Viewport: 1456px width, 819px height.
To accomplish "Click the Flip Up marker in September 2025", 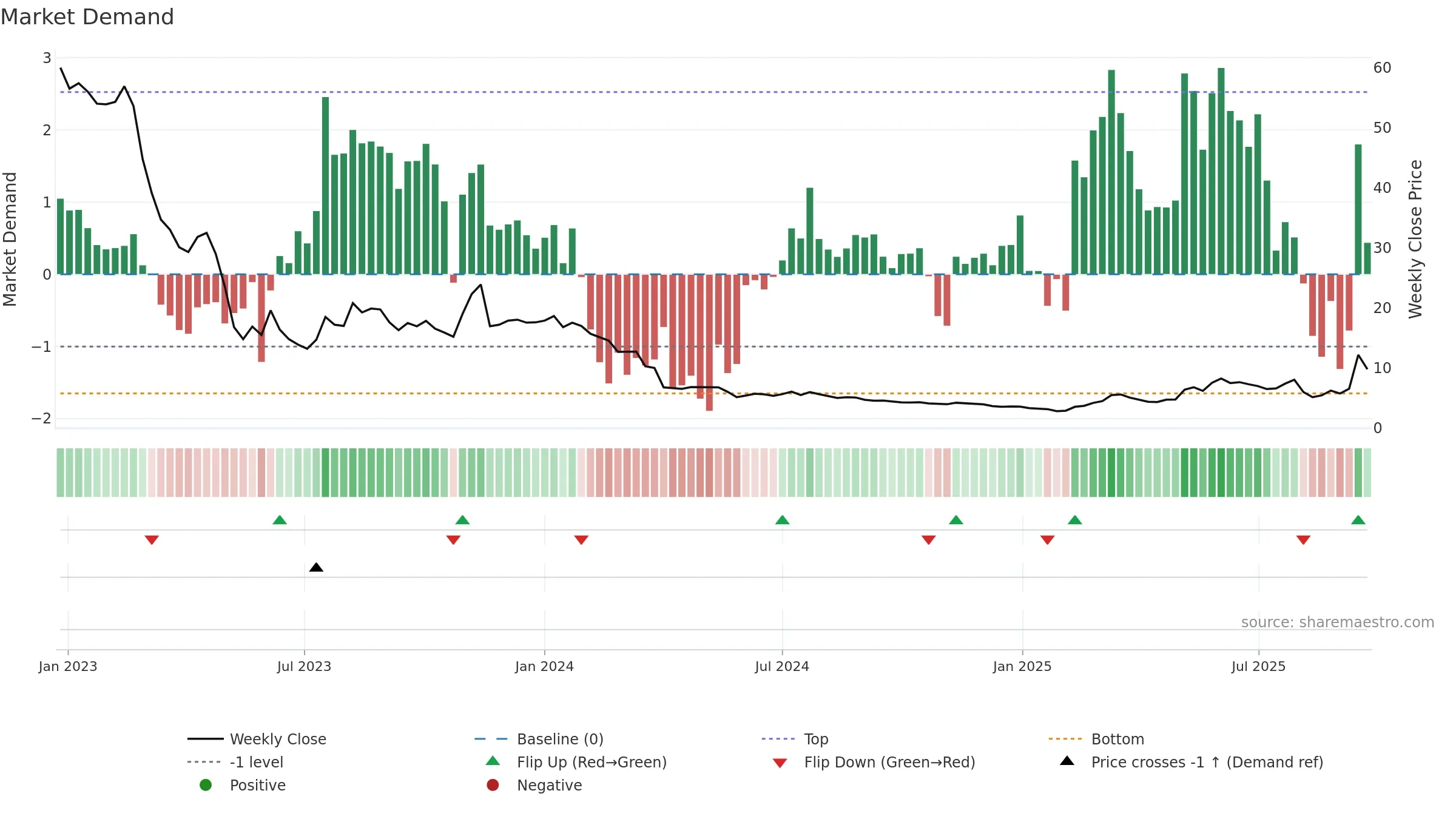I will [1358, 520].
